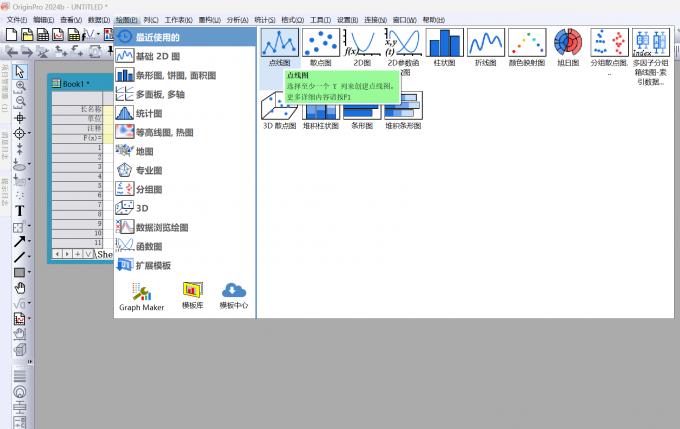Open the 模板中心 template center

click(x=234, y=295)
